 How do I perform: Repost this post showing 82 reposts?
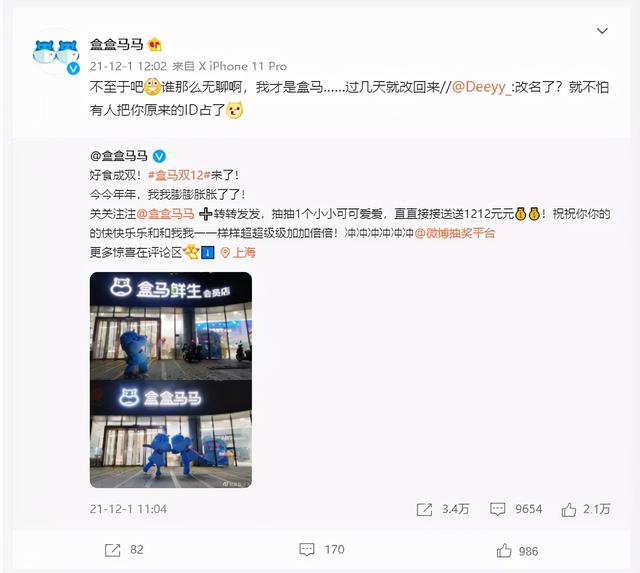pos(124,550)
